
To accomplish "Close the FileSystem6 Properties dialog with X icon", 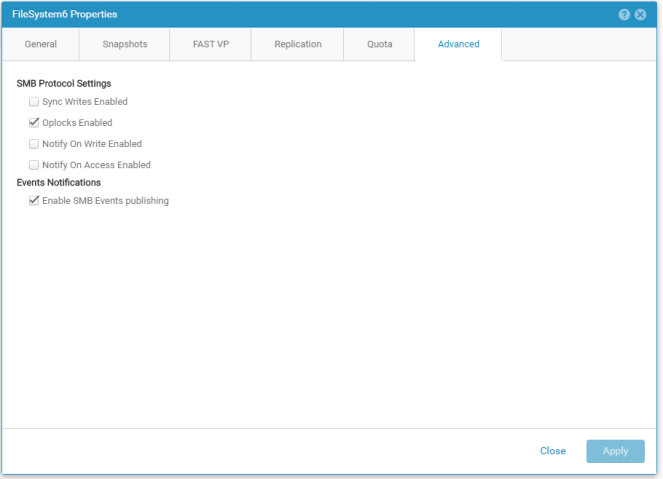I will (641, 14).
